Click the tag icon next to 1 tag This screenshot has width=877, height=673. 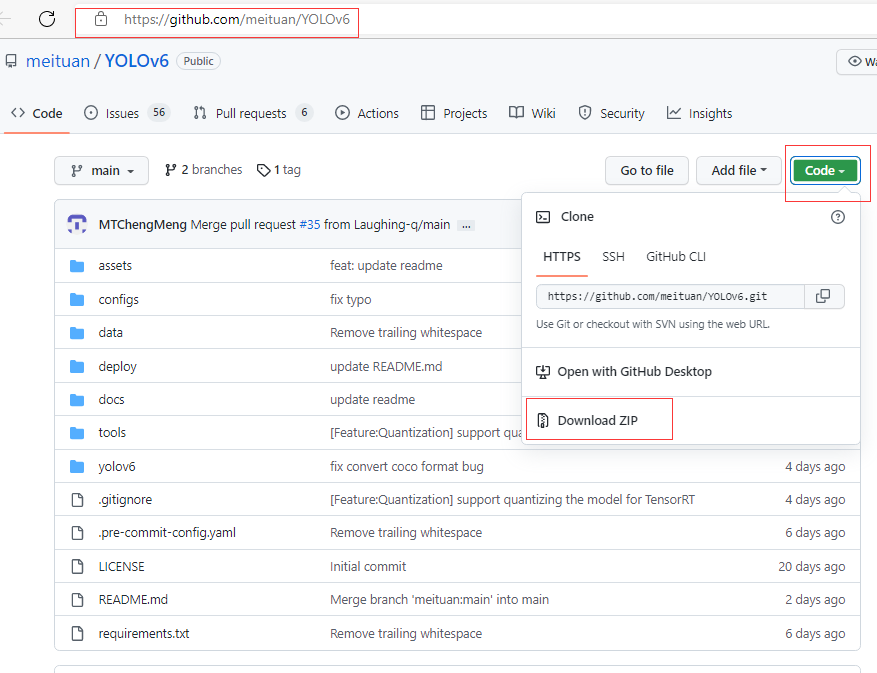click(x=263, y=170)
